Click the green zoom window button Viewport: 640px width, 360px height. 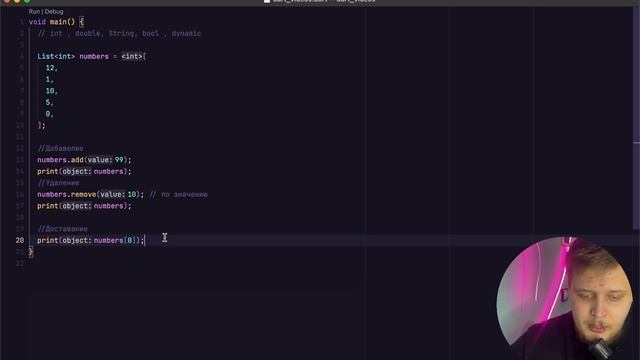[x=27, y=1]
